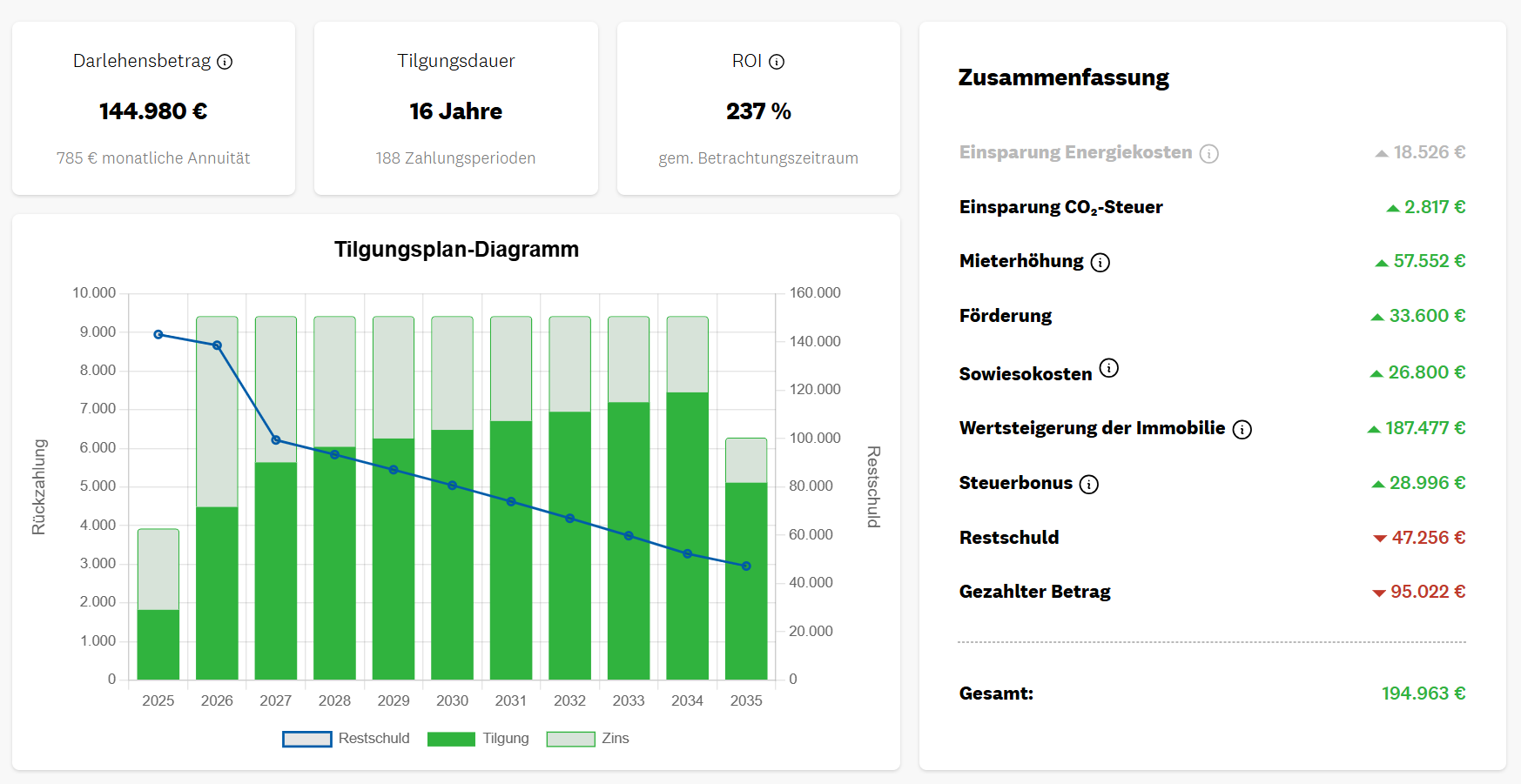The image size is (1521, 784).
Task: Show Mieterhöhung info tooltip icon
Action: pyautogui.click(x=1100, y=263)
